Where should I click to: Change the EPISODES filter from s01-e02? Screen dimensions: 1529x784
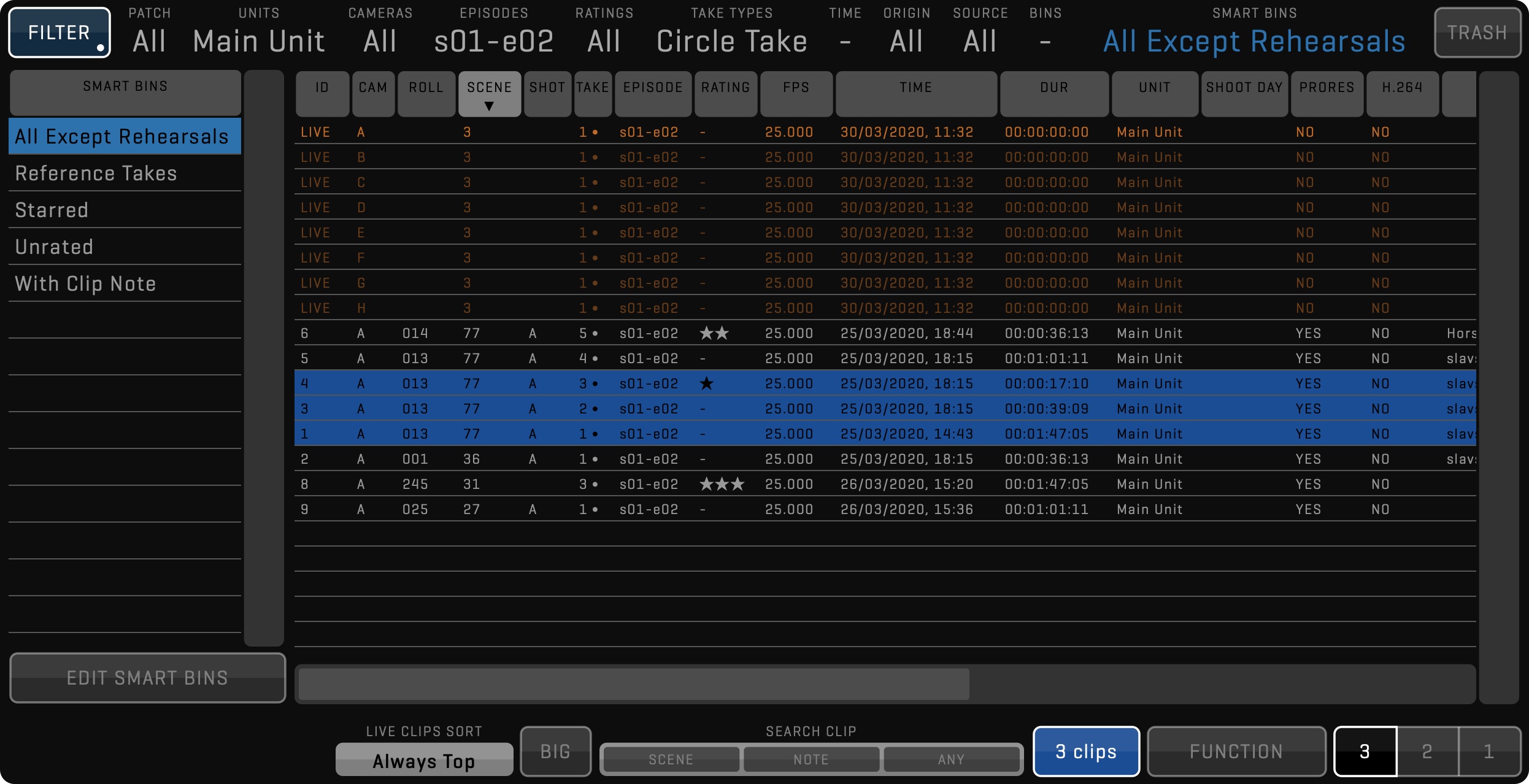click(493, 40)
